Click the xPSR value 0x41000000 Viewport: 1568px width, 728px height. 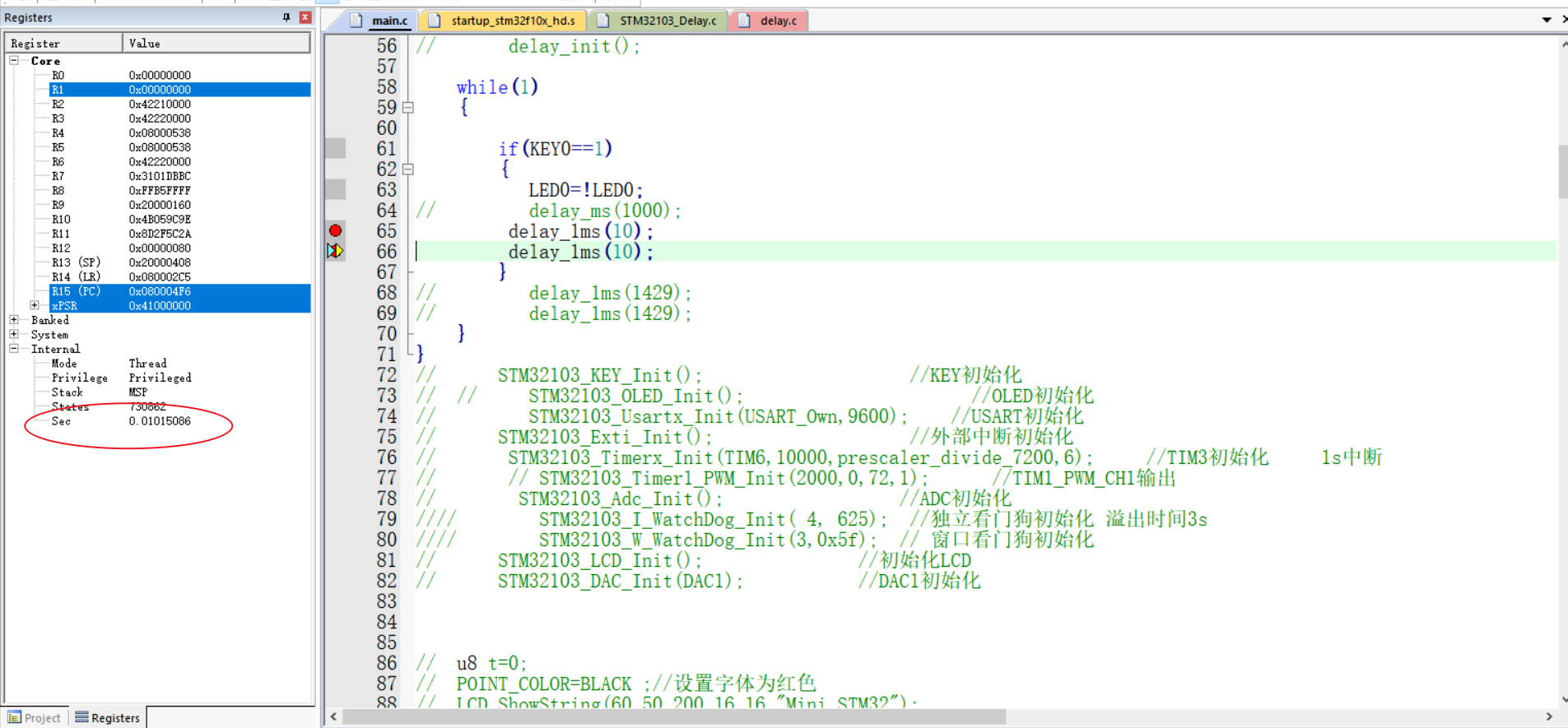pos(160,305)
